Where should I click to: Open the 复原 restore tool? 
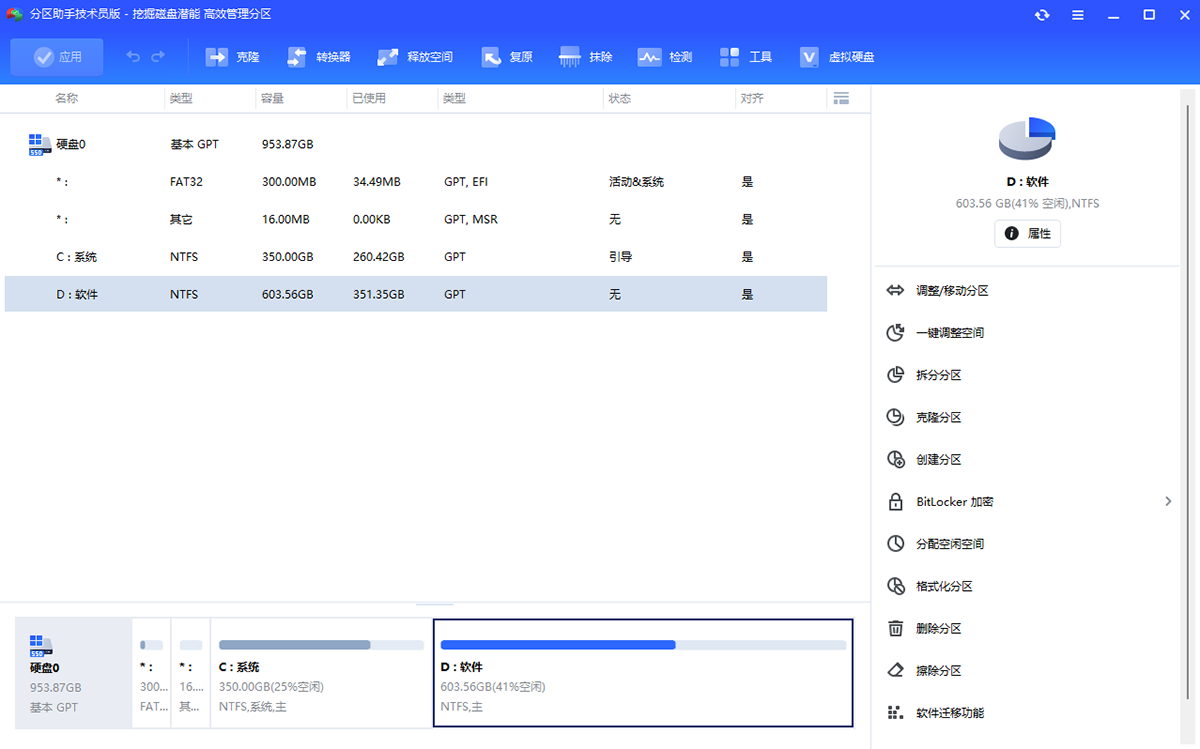coord(507,57)
